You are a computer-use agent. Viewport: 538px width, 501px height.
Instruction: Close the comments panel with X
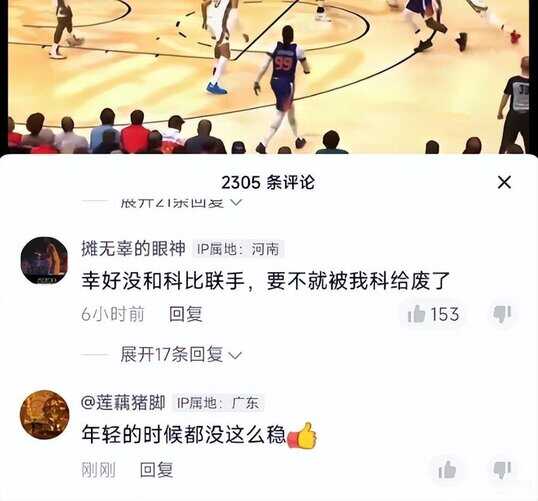[x=504, y=182]
